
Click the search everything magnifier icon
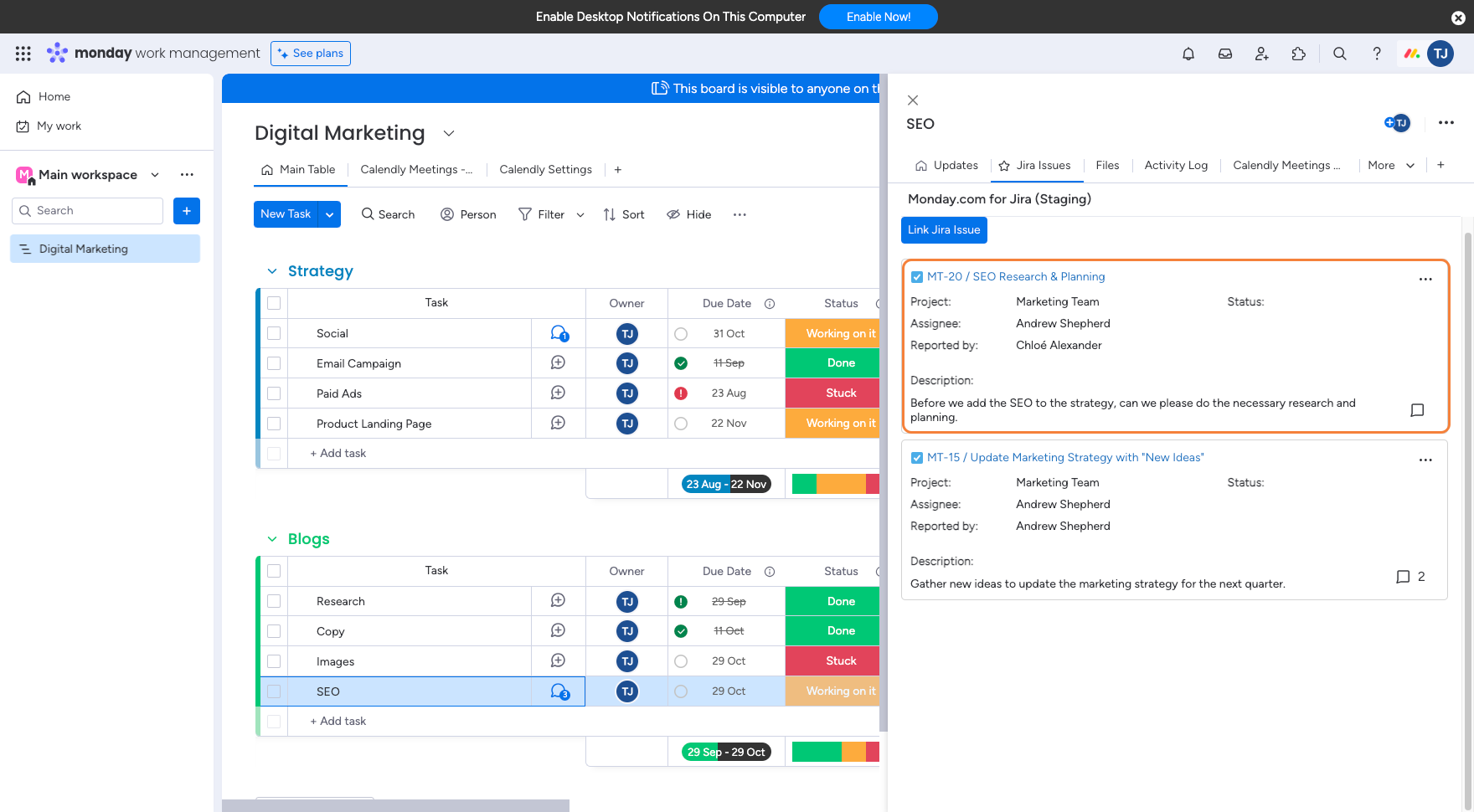pyautogui.click(x=1339, y=54)
